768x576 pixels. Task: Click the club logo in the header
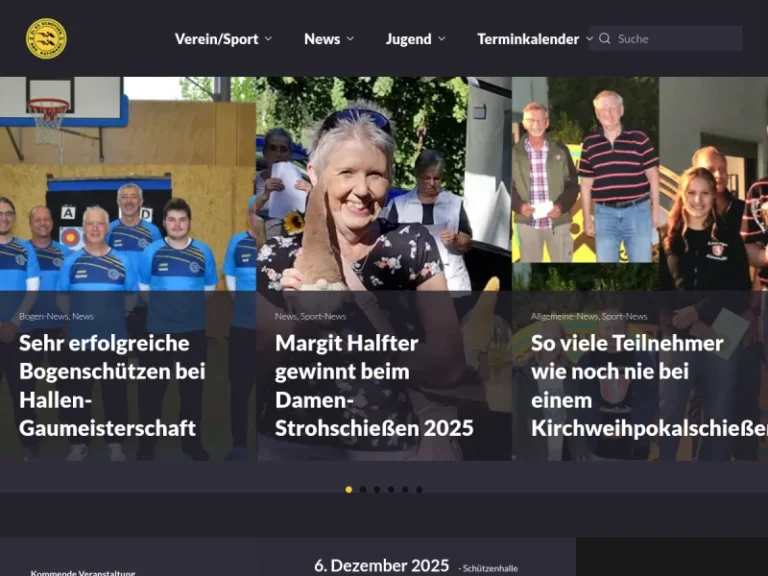click(46, 39)
